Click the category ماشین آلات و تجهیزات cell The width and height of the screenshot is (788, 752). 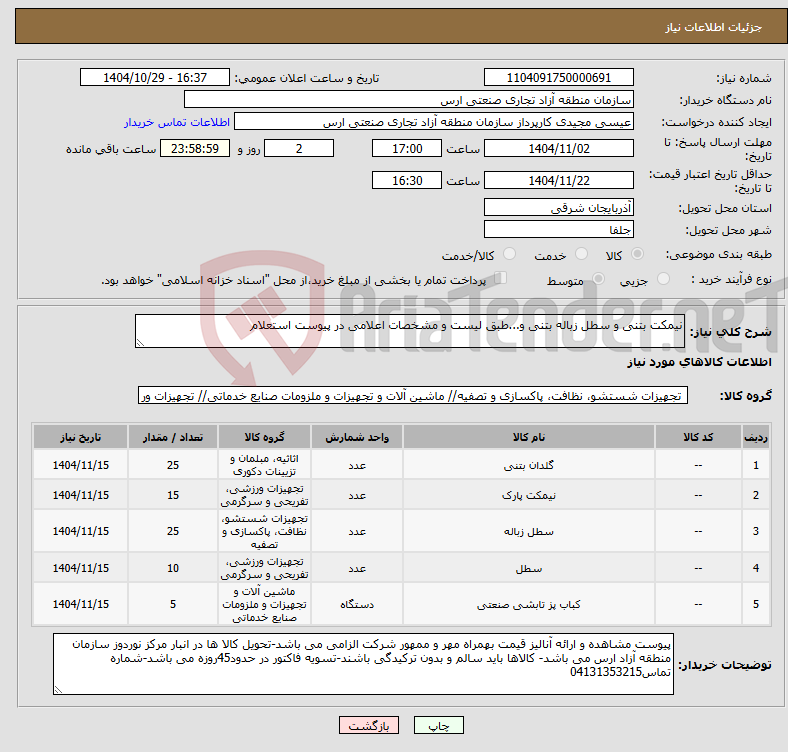pos(264,604)
